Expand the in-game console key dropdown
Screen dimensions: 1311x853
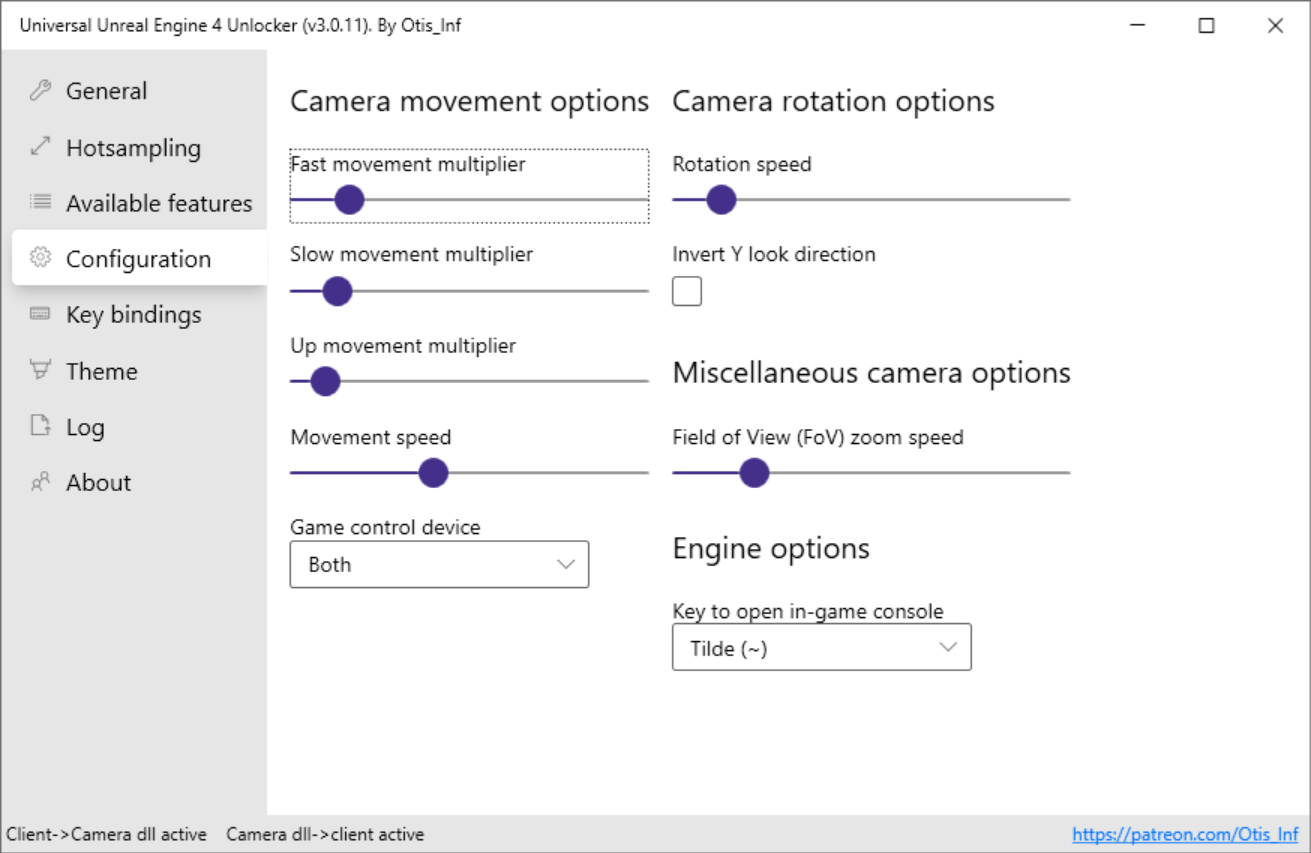(x=821, y=648)
